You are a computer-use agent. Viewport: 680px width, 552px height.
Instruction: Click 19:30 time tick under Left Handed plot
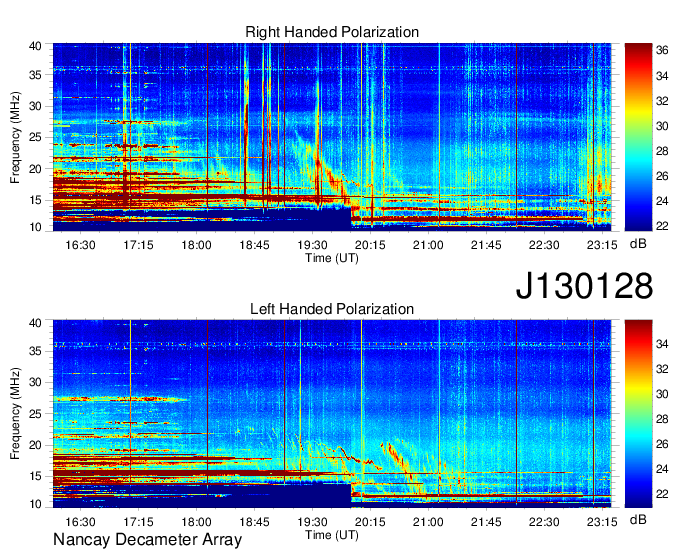click(x=312, y=522)
